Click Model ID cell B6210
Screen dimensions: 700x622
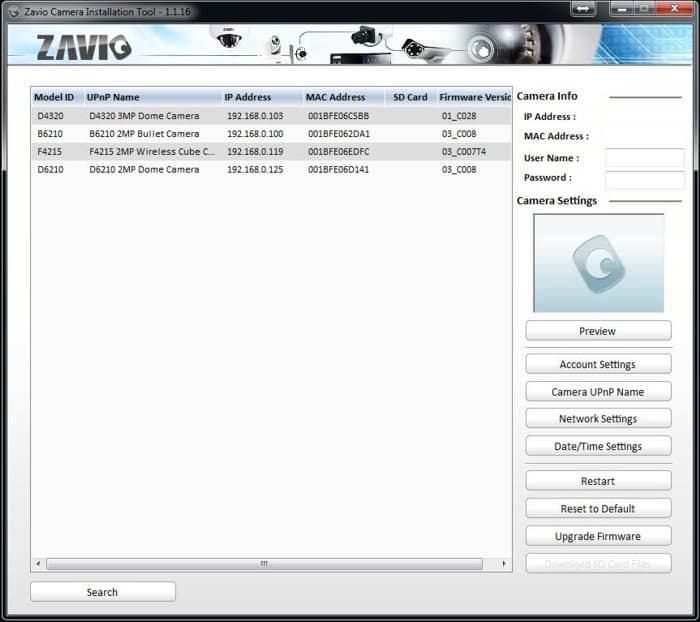[x=50, y=134]
